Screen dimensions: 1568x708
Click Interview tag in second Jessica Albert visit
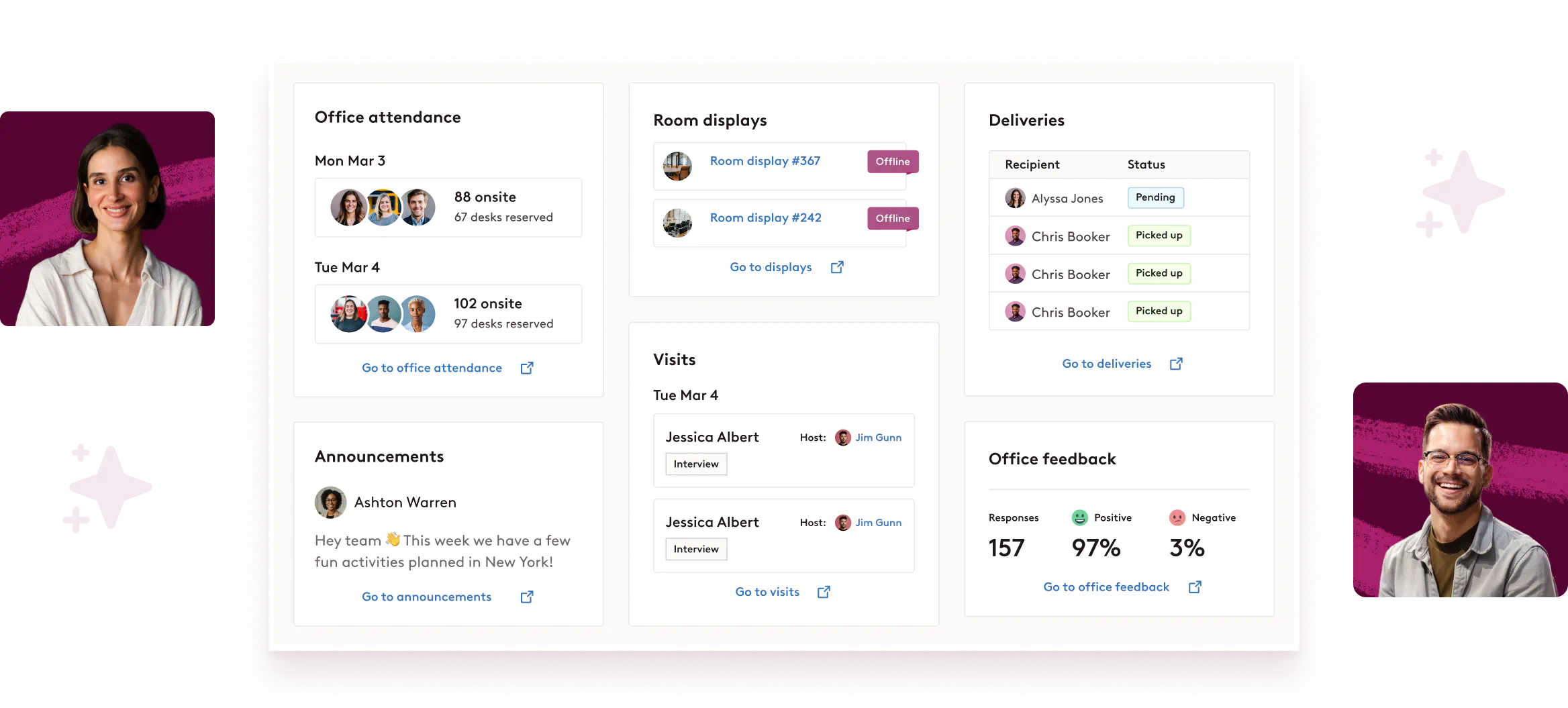coord(696,550)
